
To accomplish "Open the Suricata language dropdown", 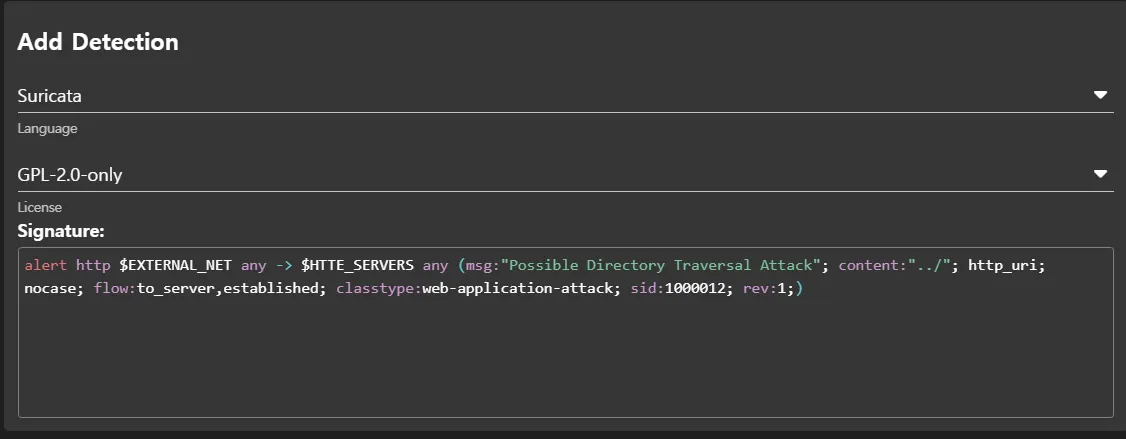I will (565, 96).
